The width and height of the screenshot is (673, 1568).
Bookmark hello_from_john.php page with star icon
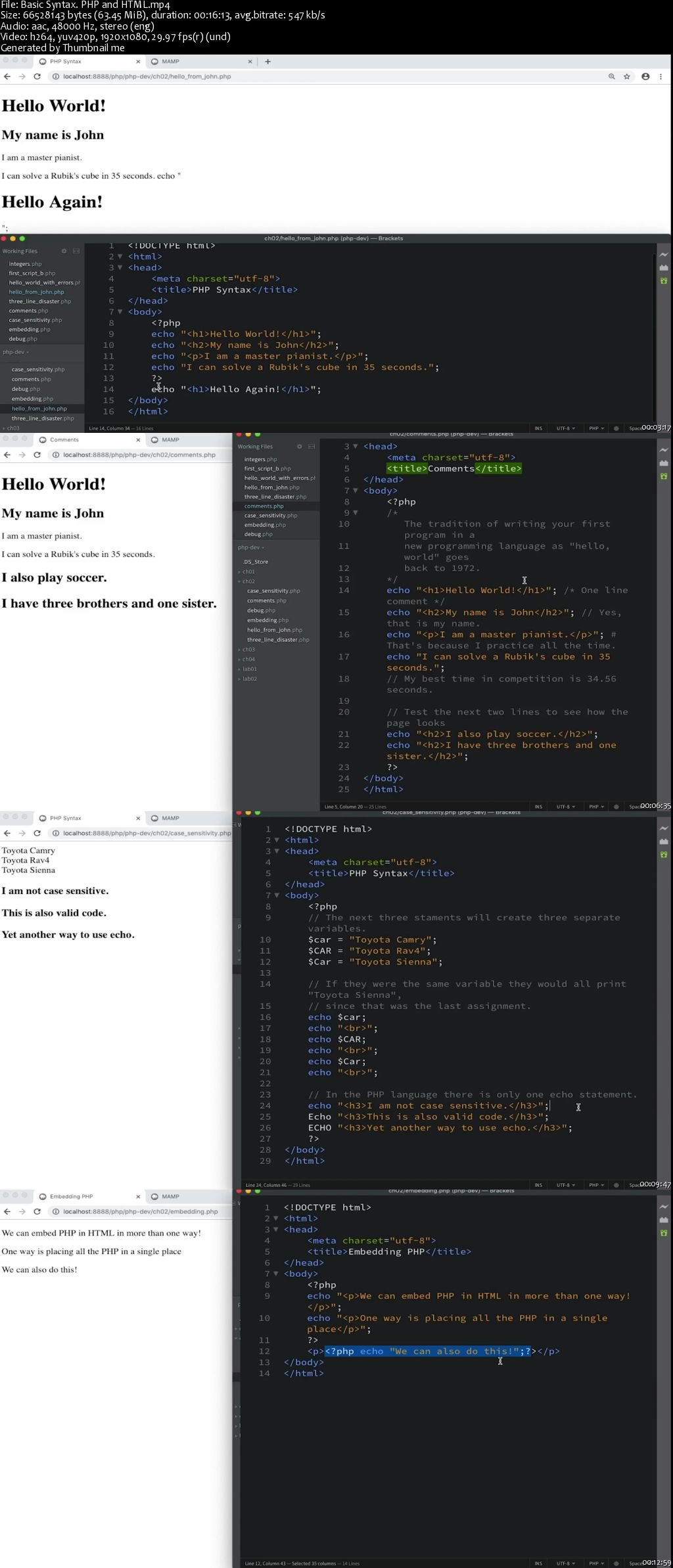pyautogui.click(x=627, y=77)
